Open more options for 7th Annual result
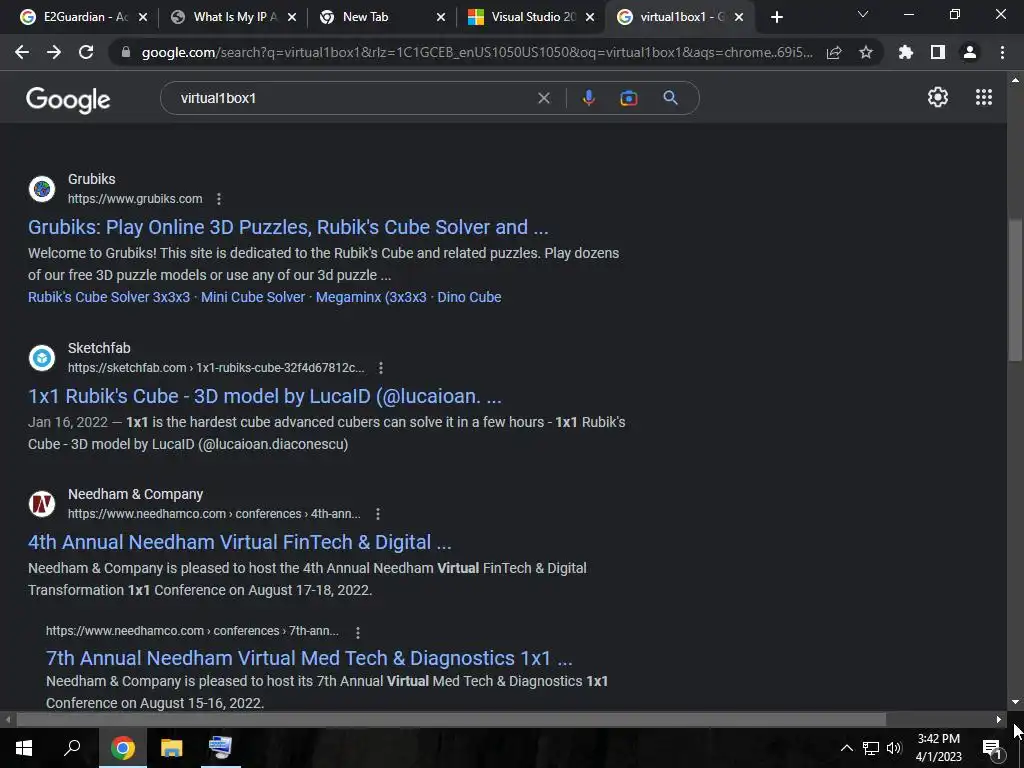Viewport: 1024px width, 768px height. pyautogui.click(x=357, y=632)
